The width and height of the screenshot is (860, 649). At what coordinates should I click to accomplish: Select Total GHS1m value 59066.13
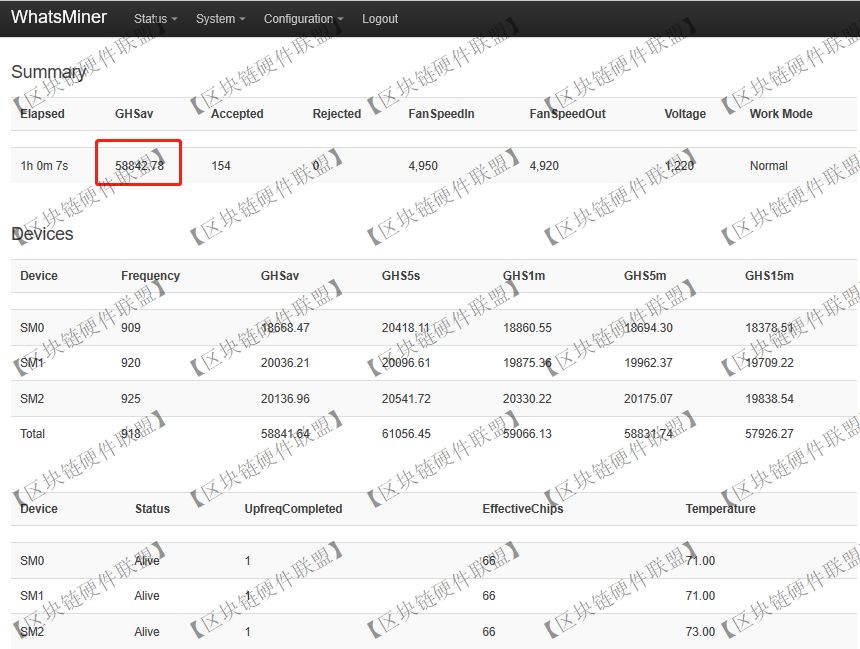[x=527, y=433]
